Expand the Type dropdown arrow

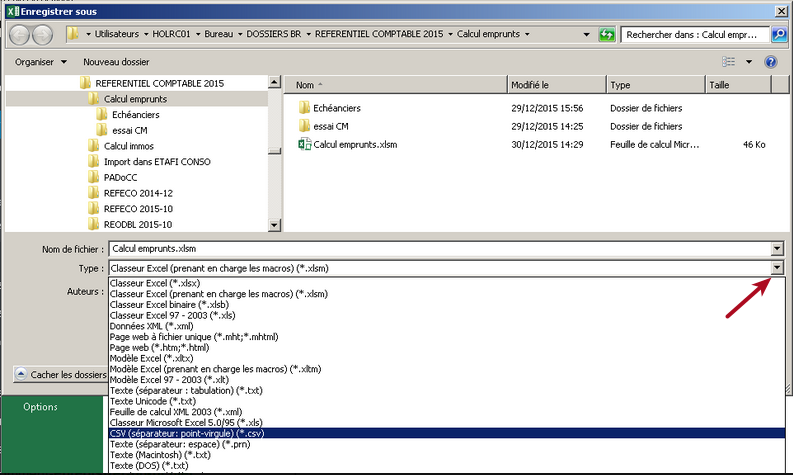[777, 268]
